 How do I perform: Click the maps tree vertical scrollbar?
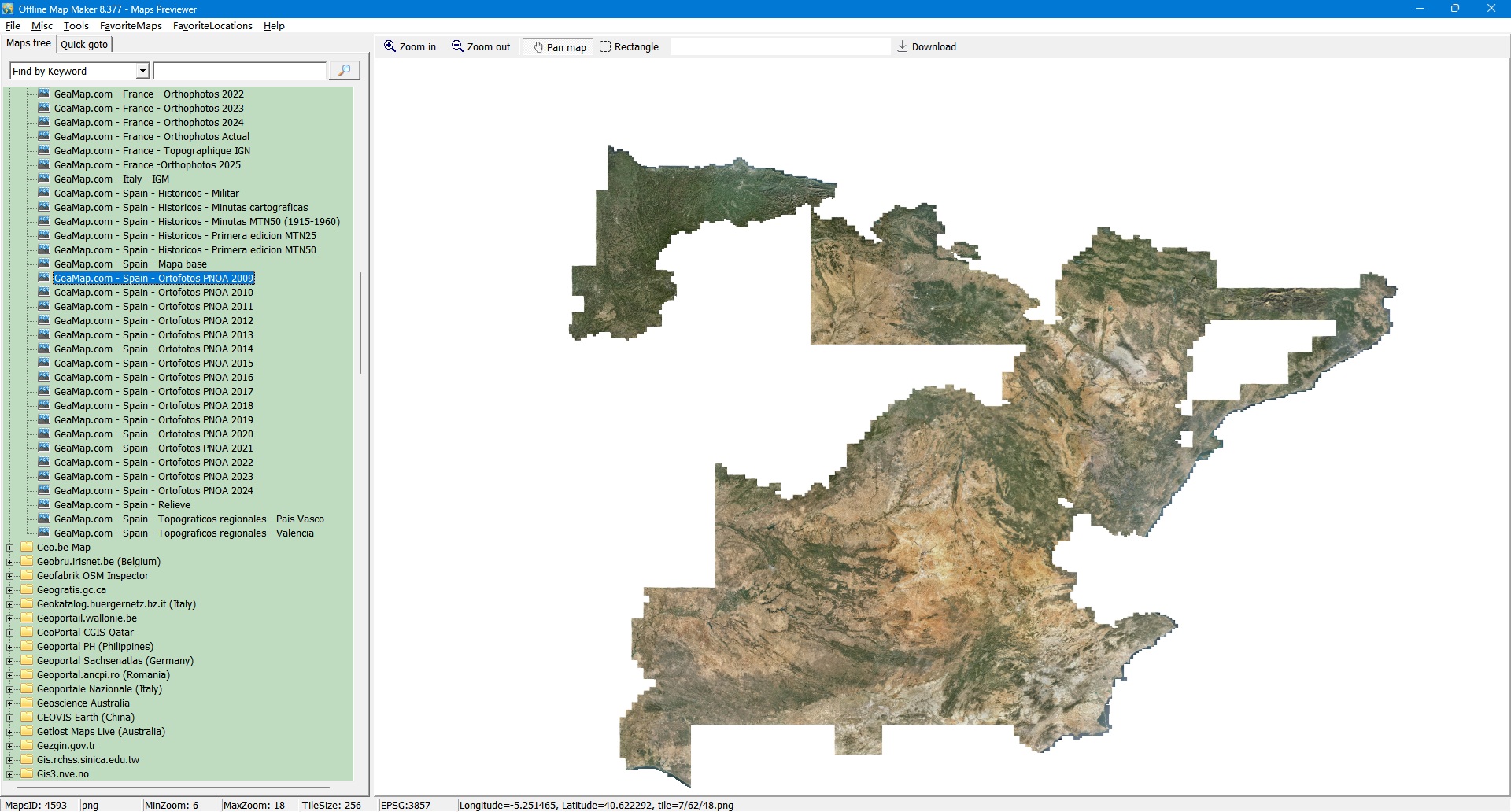point(360,323)
